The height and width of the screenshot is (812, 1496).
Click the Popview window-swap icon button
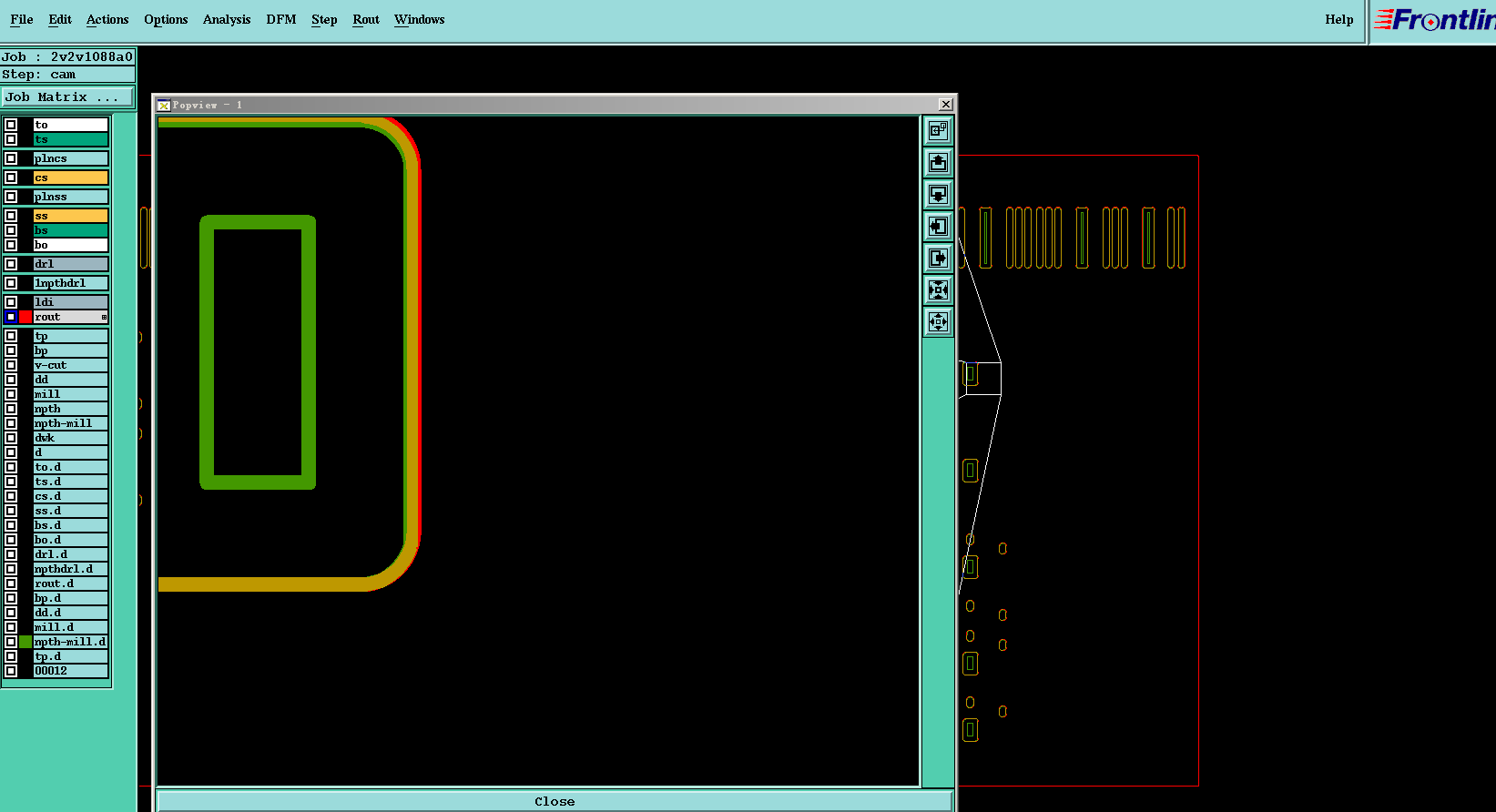tap(938, 131)
